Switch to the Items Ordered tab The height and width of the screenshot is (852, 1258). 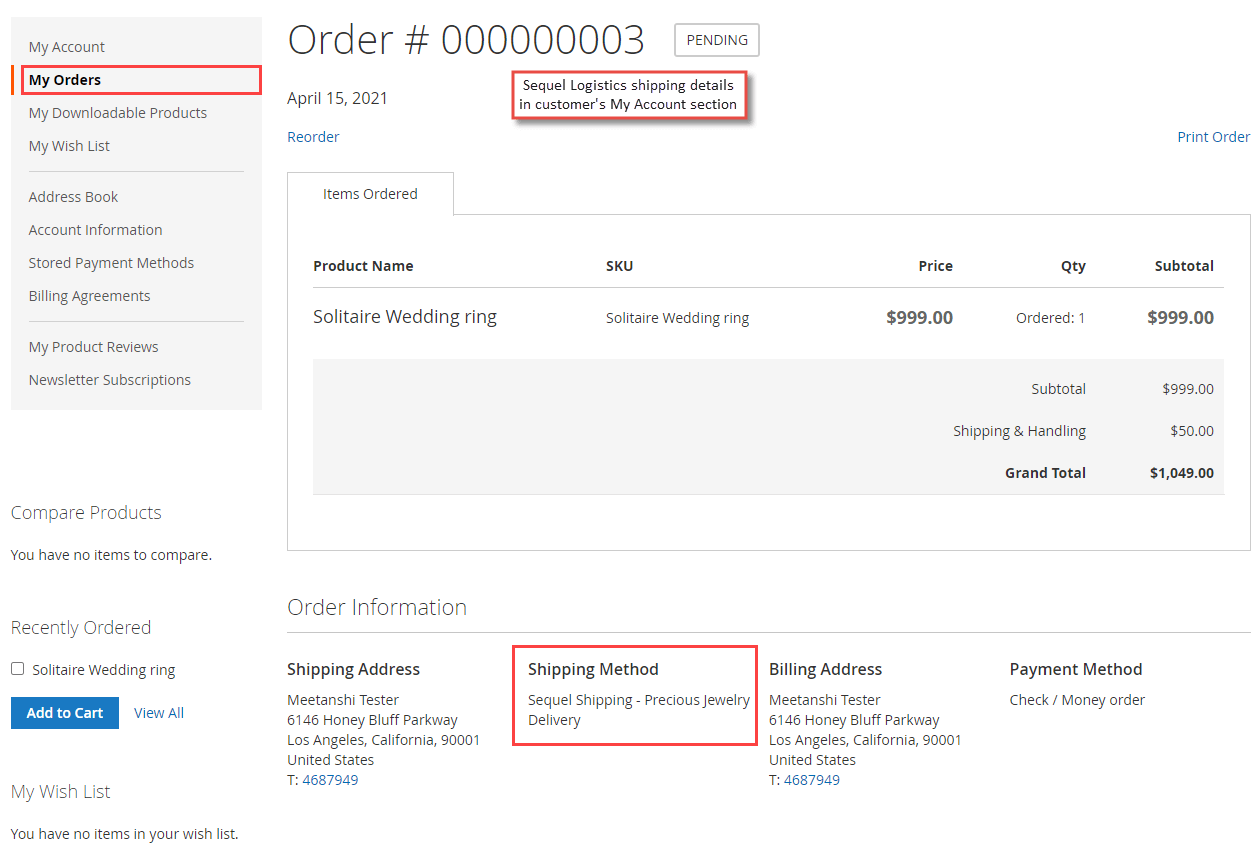click(370, 193)
